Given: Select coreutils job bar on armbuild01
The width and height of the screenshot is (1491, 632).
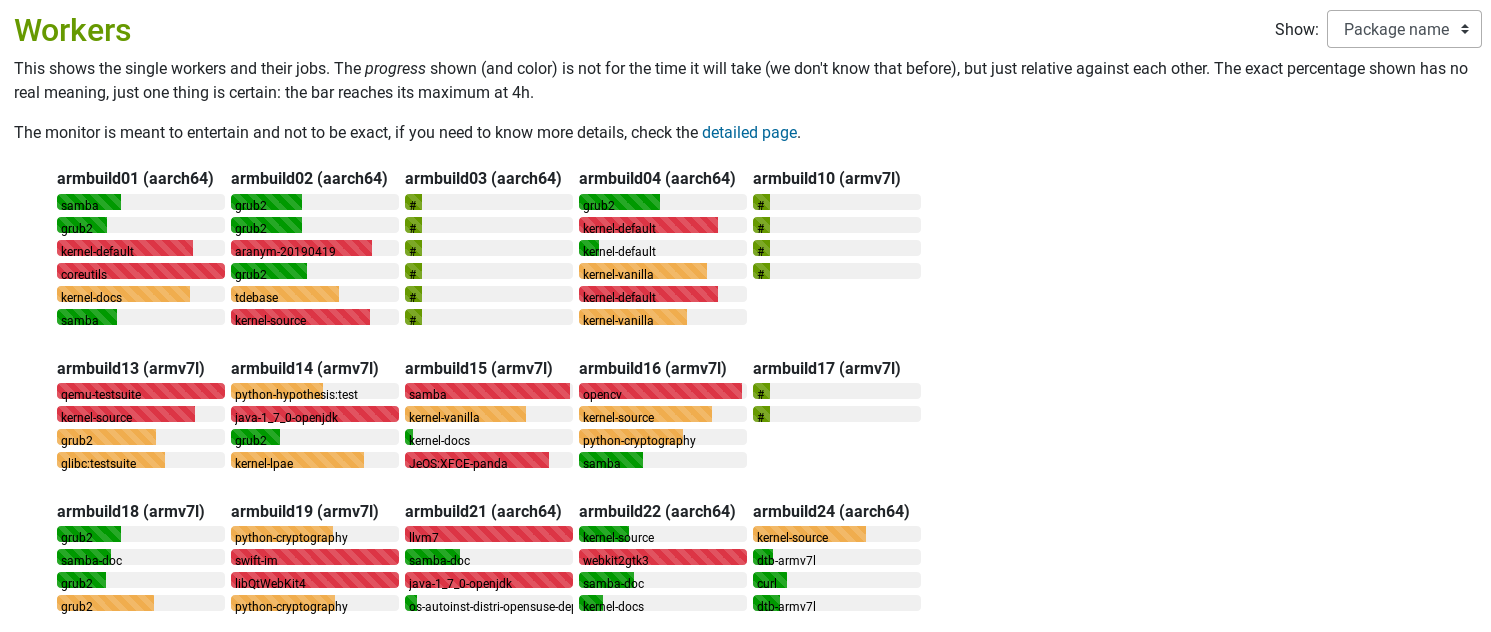Looking at the screenshot, I should (141, 271).
